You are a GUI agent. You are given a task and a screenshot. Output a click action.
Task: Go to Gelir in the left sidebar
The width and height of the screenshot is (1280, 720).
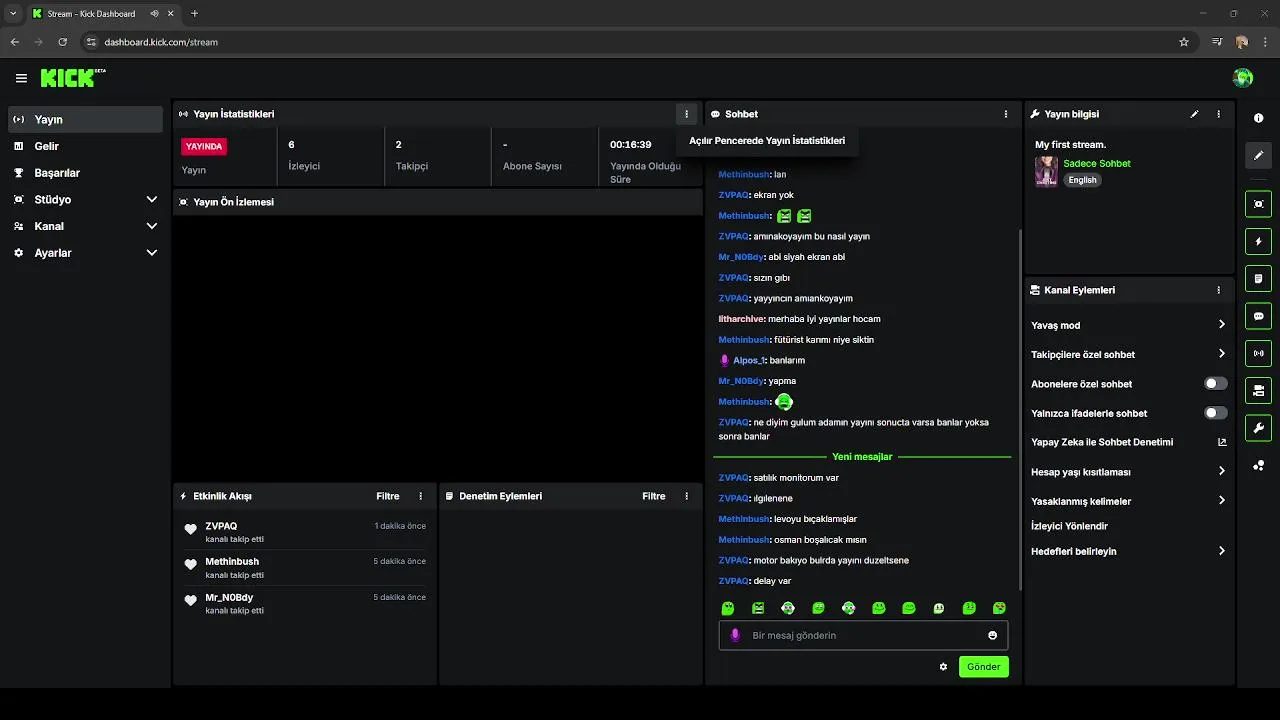(85, 146)
